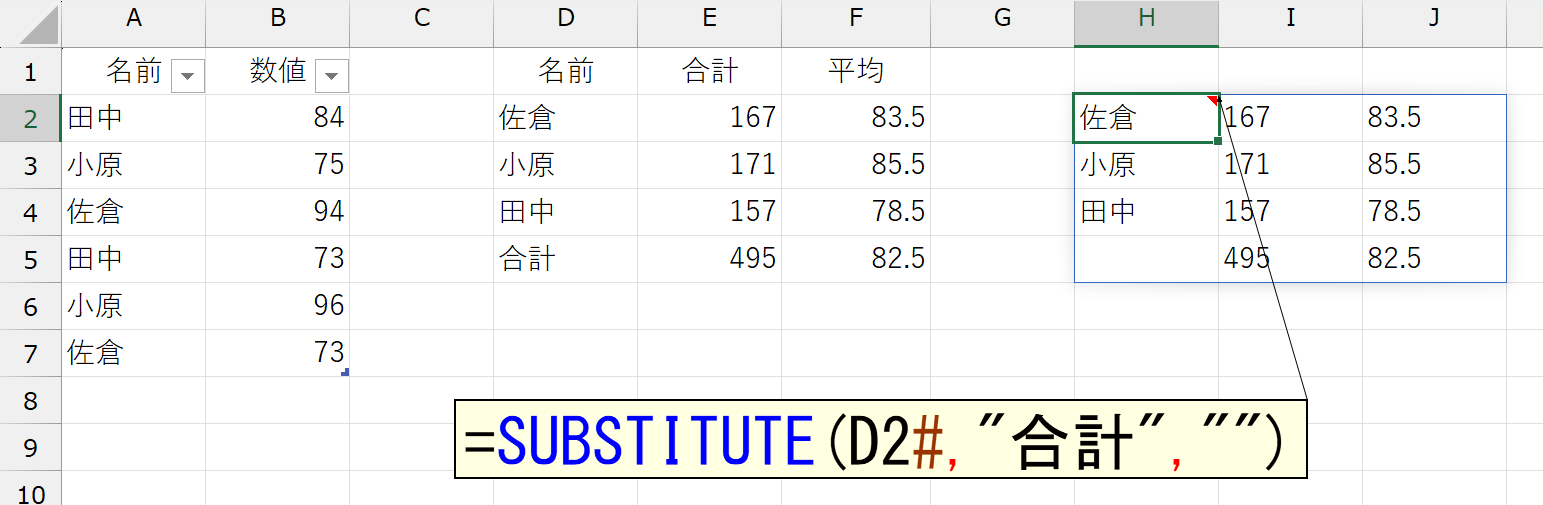Click the Select All corner triangle

(x=38, y=26)
